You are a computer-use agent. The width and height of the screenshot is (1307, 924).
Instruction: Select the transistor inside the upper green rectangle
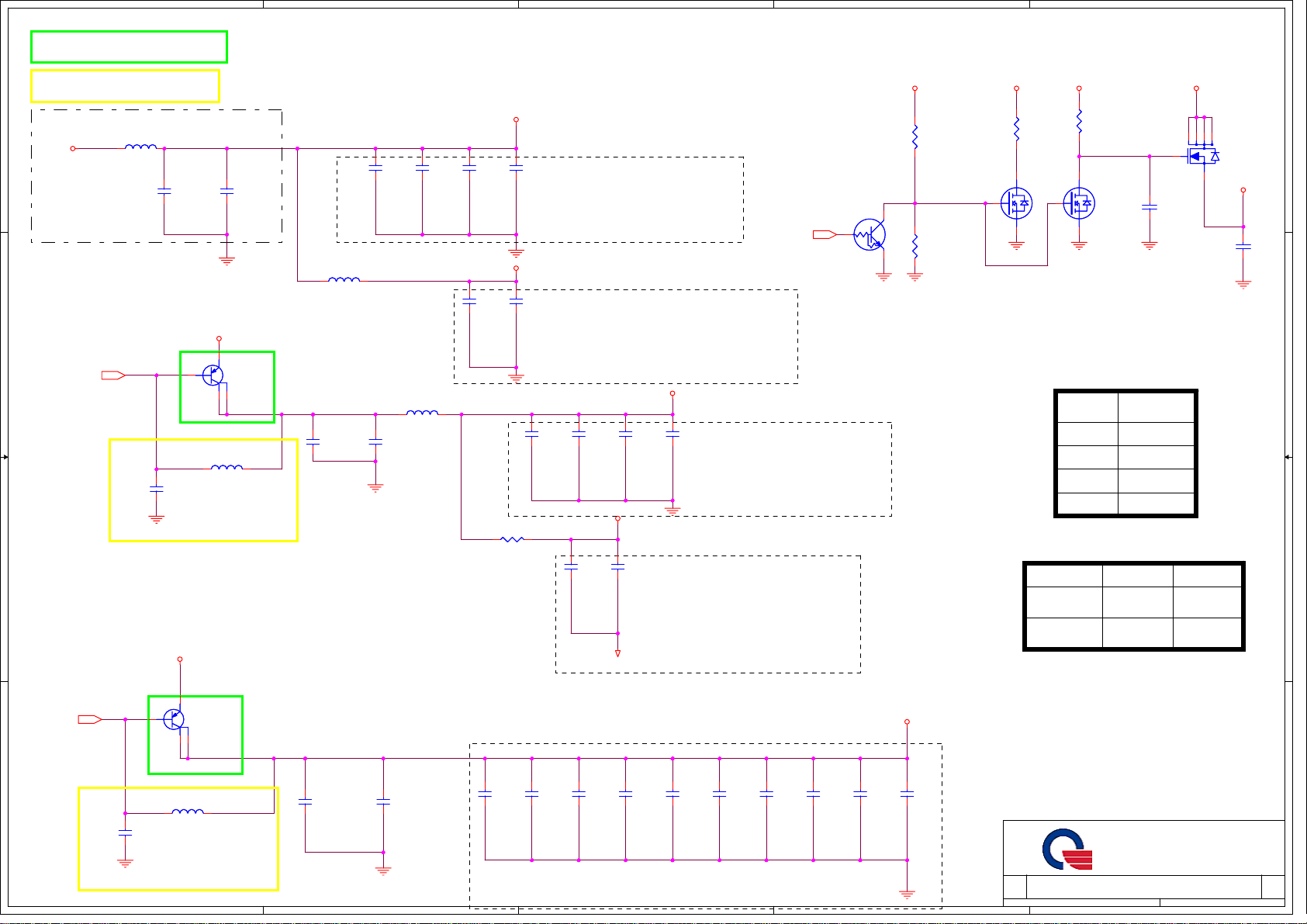pos(213,375)
